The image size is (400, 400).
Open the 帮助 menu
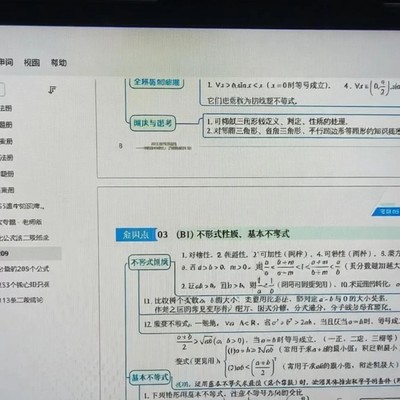click(x=59, y=62)
